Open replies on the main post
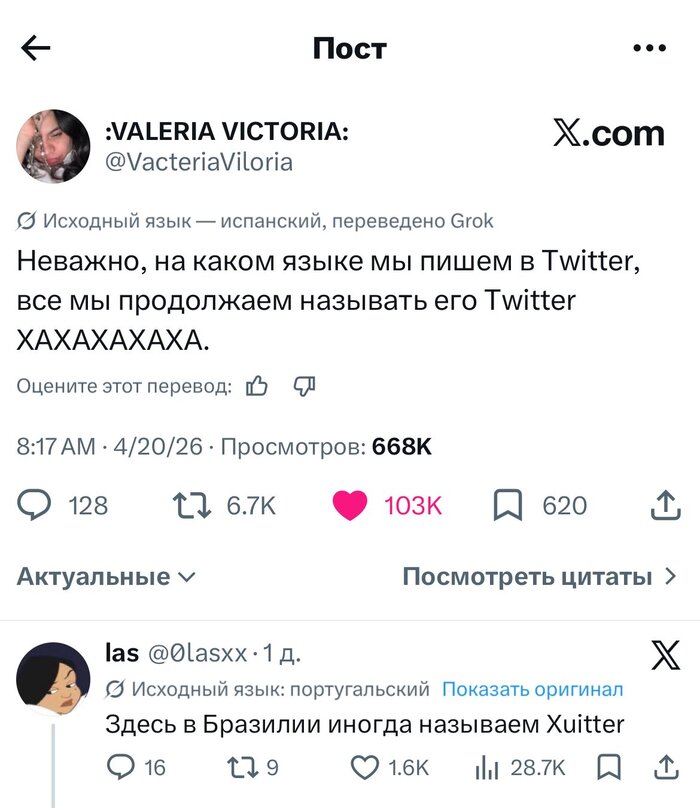The height and width of the screenshot is (808, 700). click(34, 506)
